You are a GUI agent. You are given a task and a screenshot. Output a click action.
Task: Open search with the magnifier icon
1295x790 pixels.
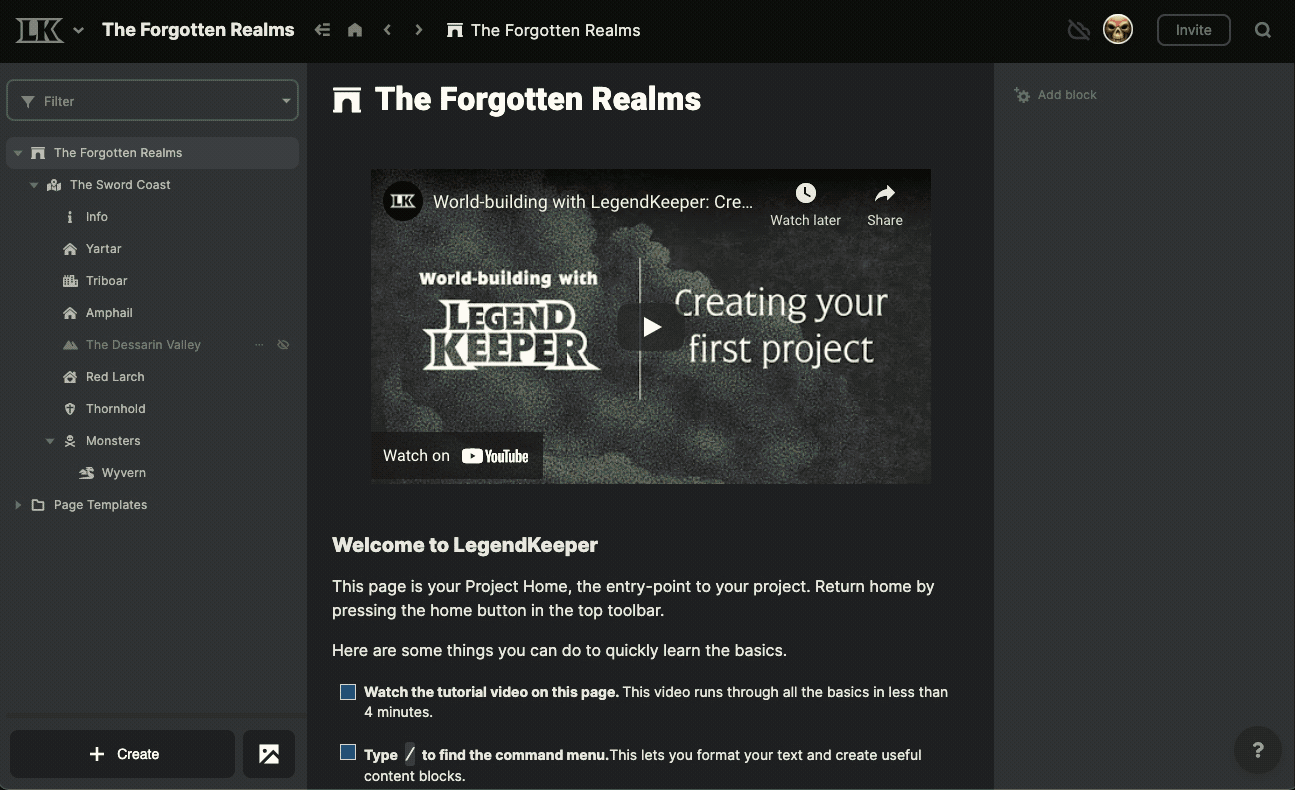[x=1263, y=30]
